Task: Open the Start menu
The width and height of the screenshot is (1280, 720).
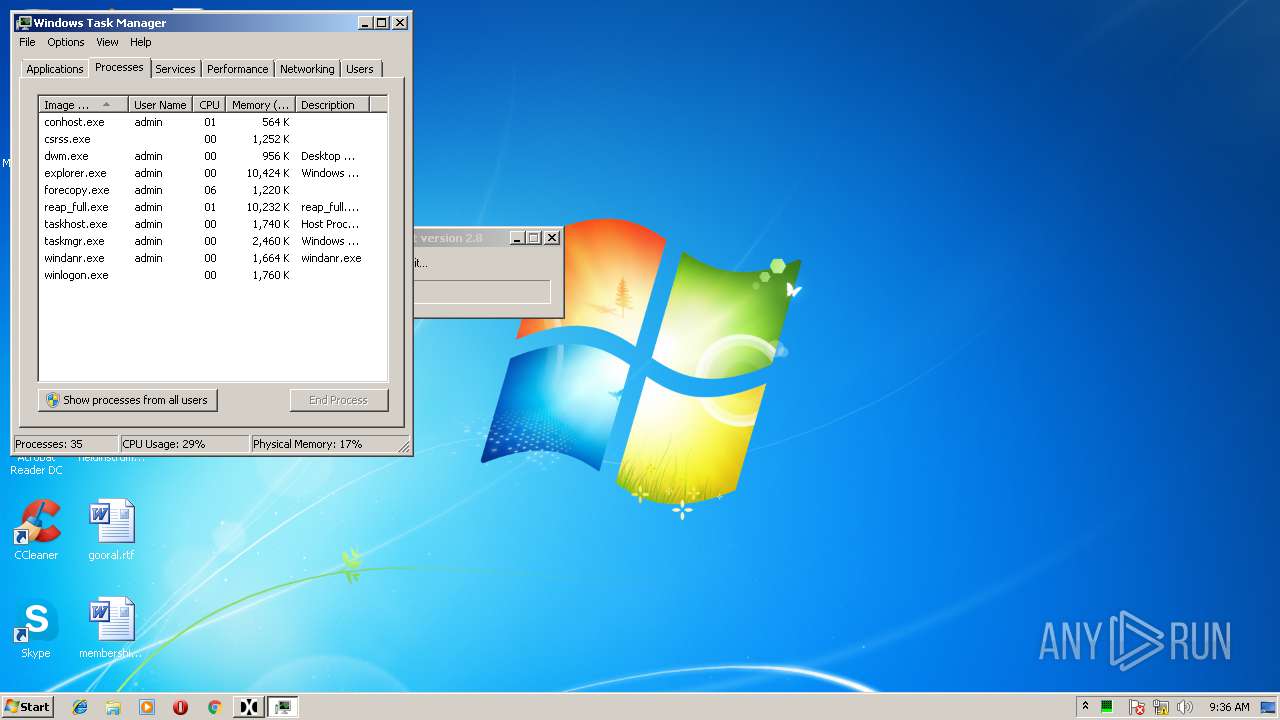Action: pyautogui.click(x=28, y=707)
